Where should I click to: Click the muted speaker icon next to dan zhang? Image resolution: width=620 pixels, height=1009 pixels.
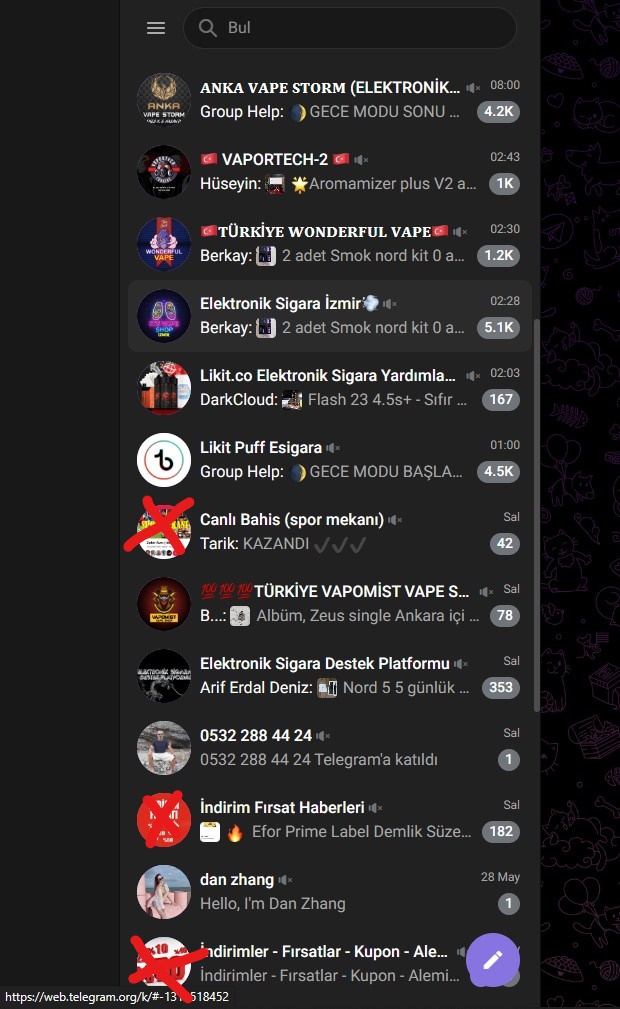coord(285,880)
